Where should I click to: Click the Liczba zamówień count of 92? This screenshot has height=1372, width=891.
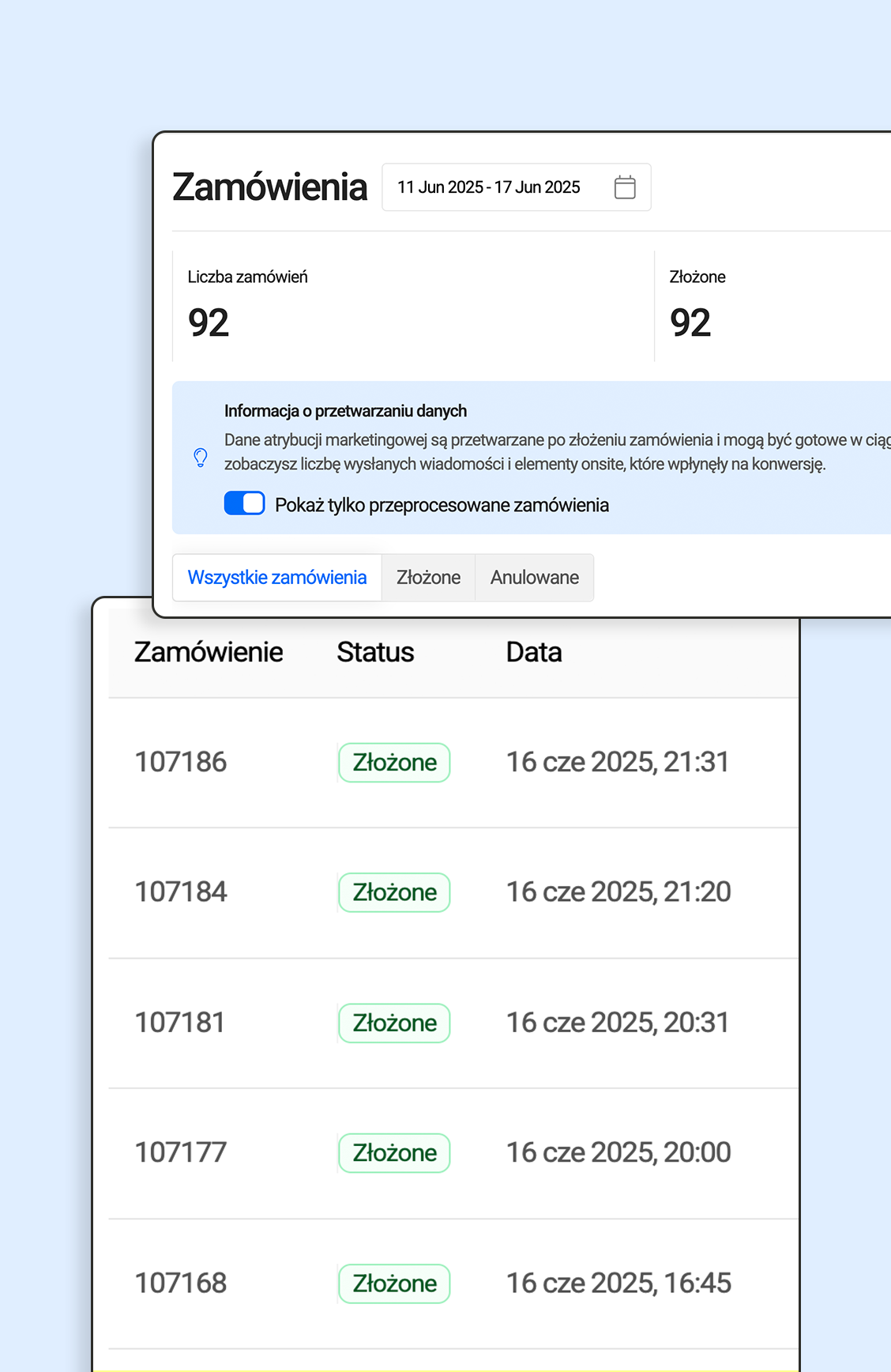208,321
